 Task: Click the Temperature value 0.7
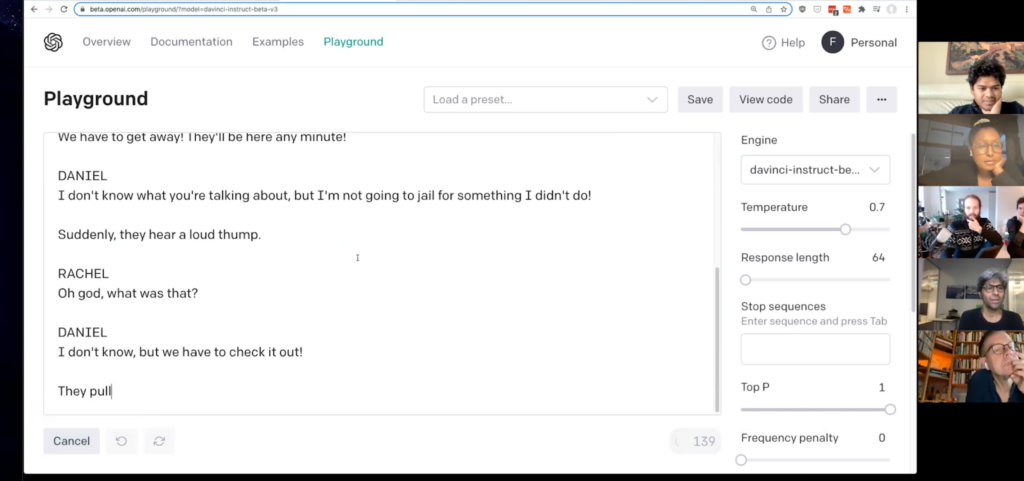tap(877, 207)
